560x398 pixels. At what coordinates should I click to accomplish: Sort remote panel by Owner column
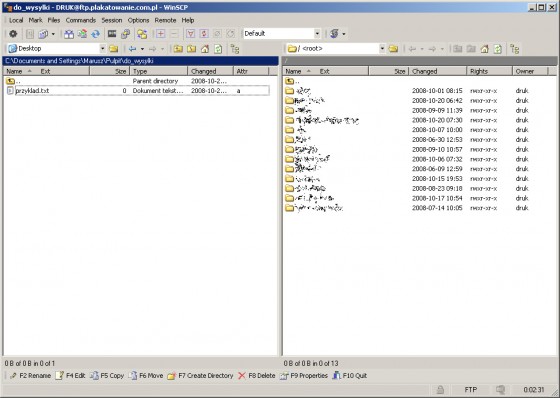[x=530, y=71]
